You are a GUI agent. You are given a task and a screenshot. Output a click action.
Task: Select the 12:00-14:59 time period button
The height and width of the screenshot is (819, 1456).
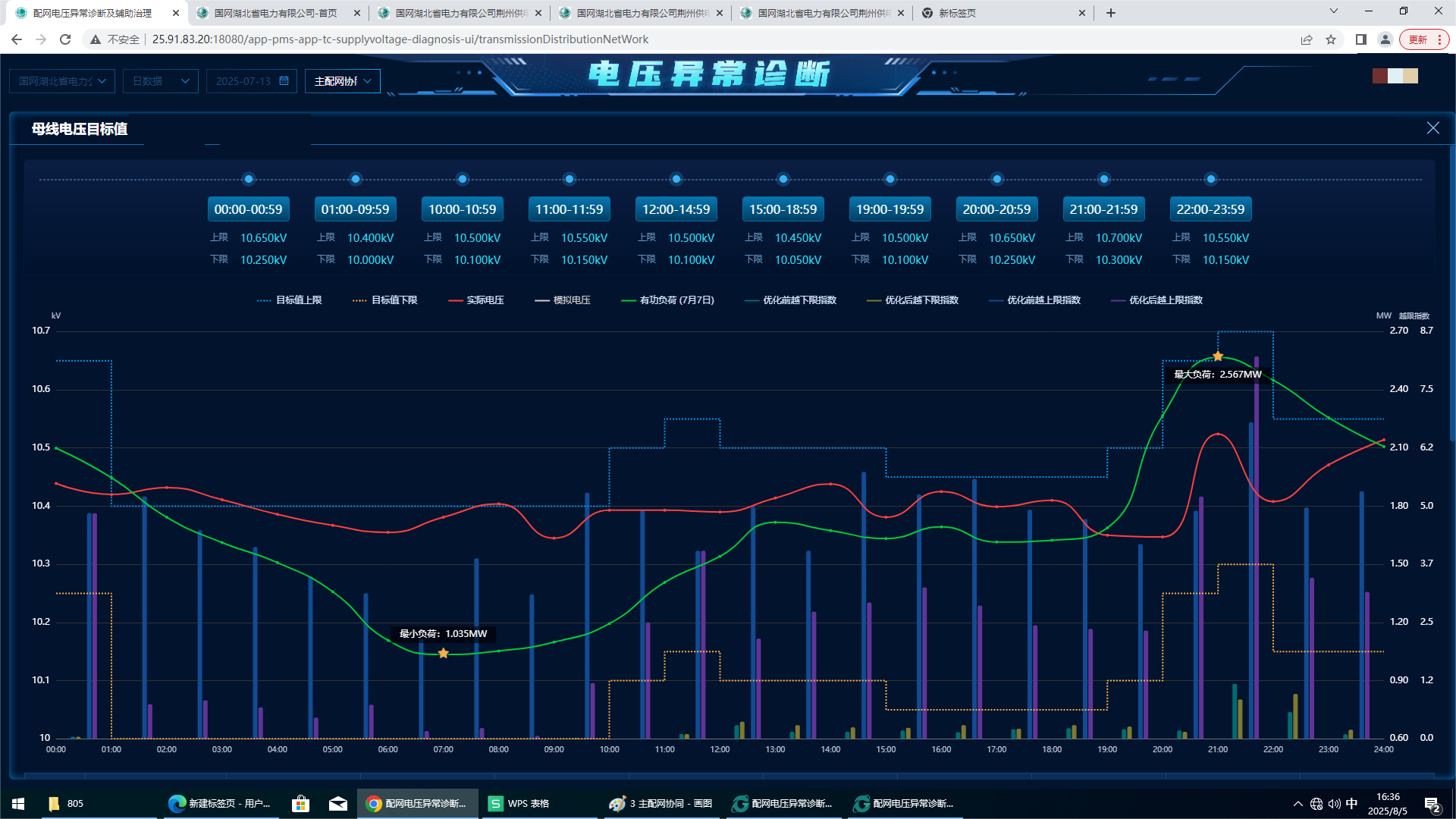click(x=676, y=209)
